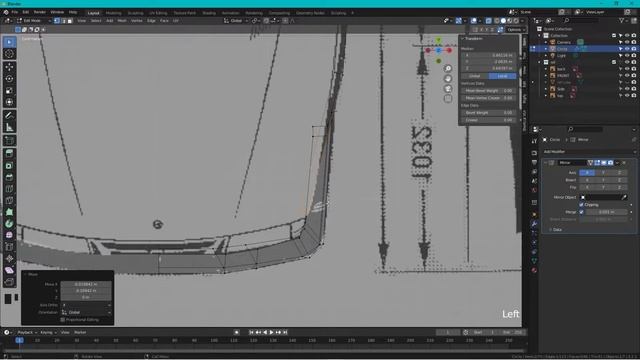
Task: Select the Smooth tool
Action: click(x=9, y=235)
